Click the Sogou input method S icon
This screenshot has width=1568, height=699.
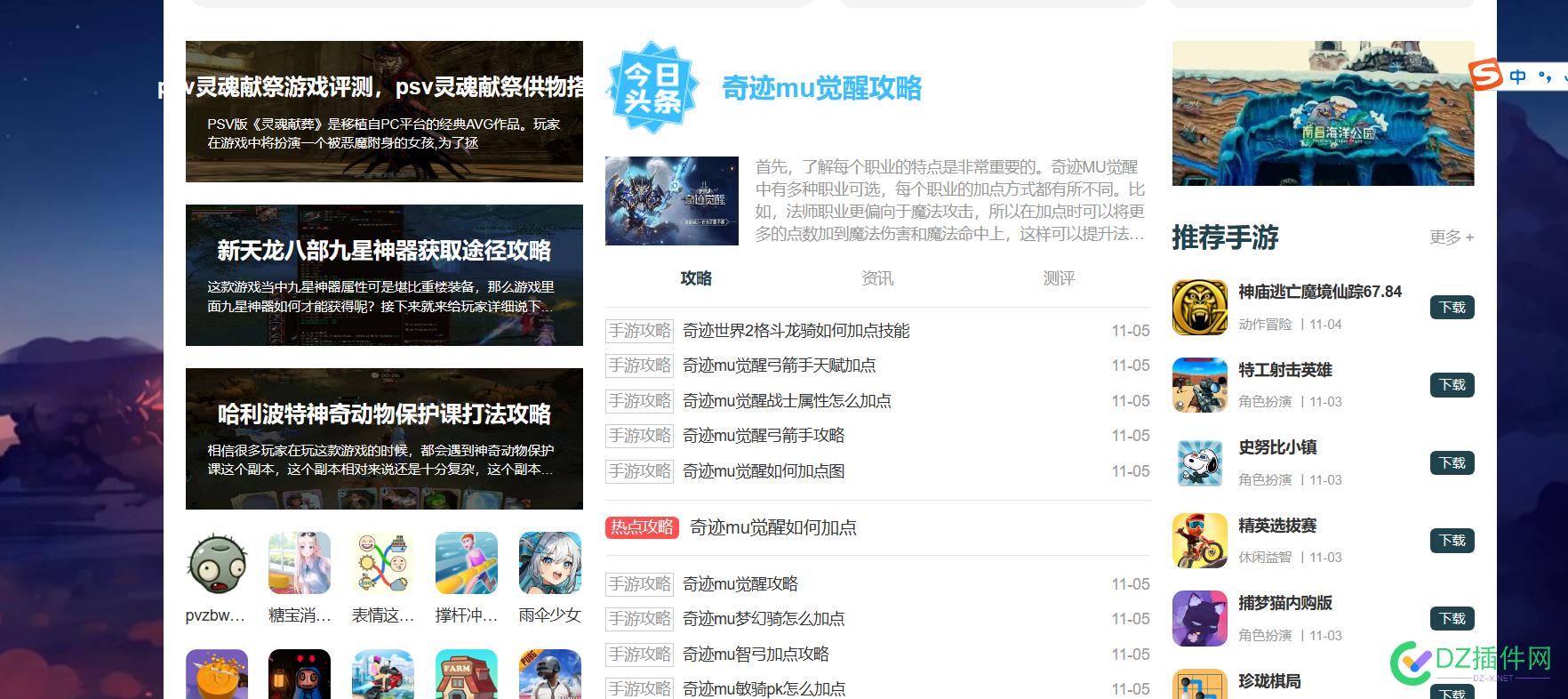(1485, 75)
